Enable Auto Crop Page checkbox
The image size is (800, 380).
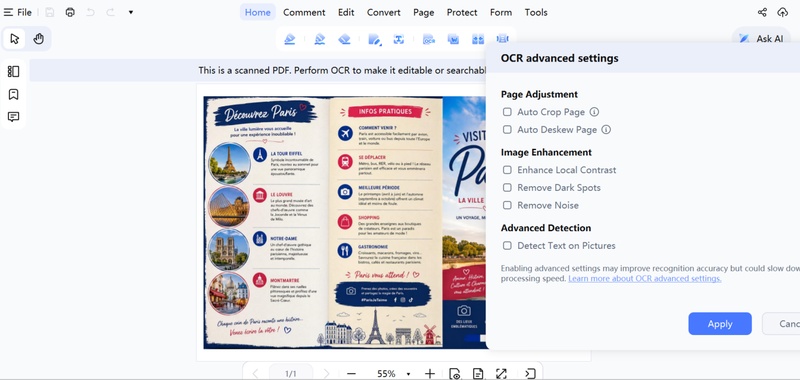pos(507,112)
